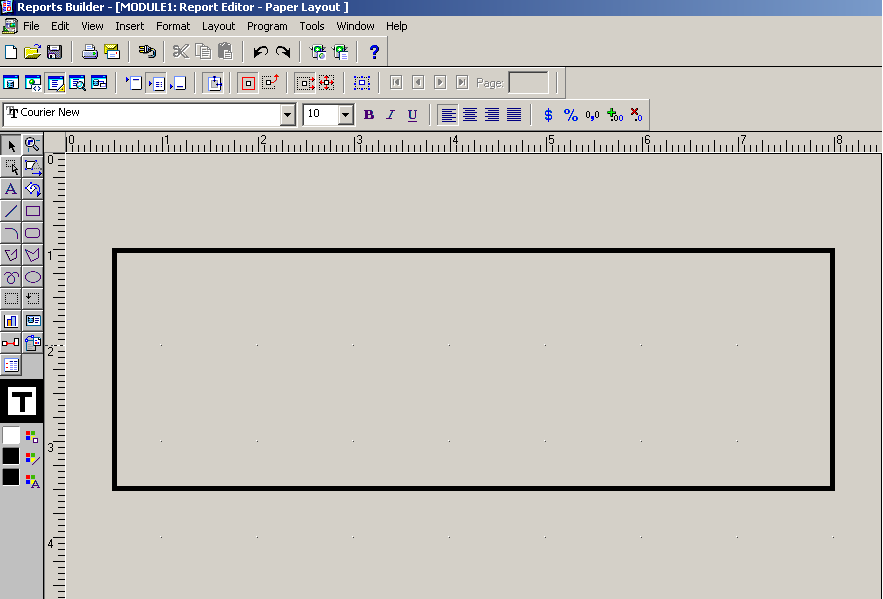Toggle Underline text formatting
The width and height of the screenshot is (883, 599).
pos(412,115)
